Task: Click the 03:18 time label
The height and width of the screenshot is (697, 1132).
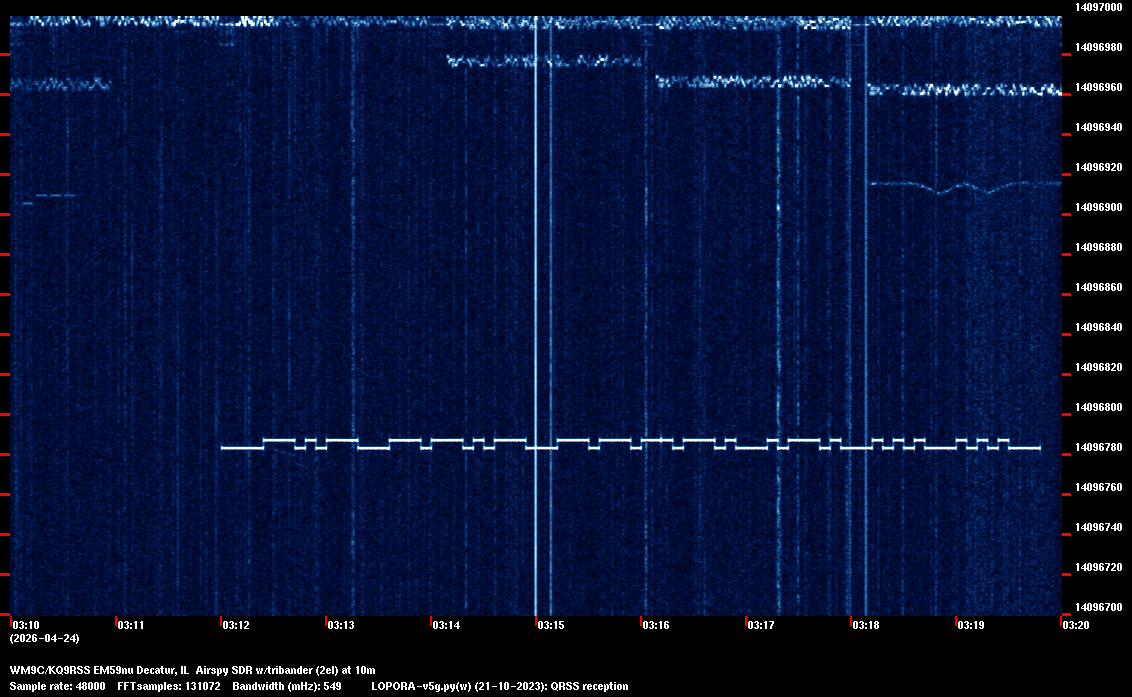Action: tap(865, 625)
